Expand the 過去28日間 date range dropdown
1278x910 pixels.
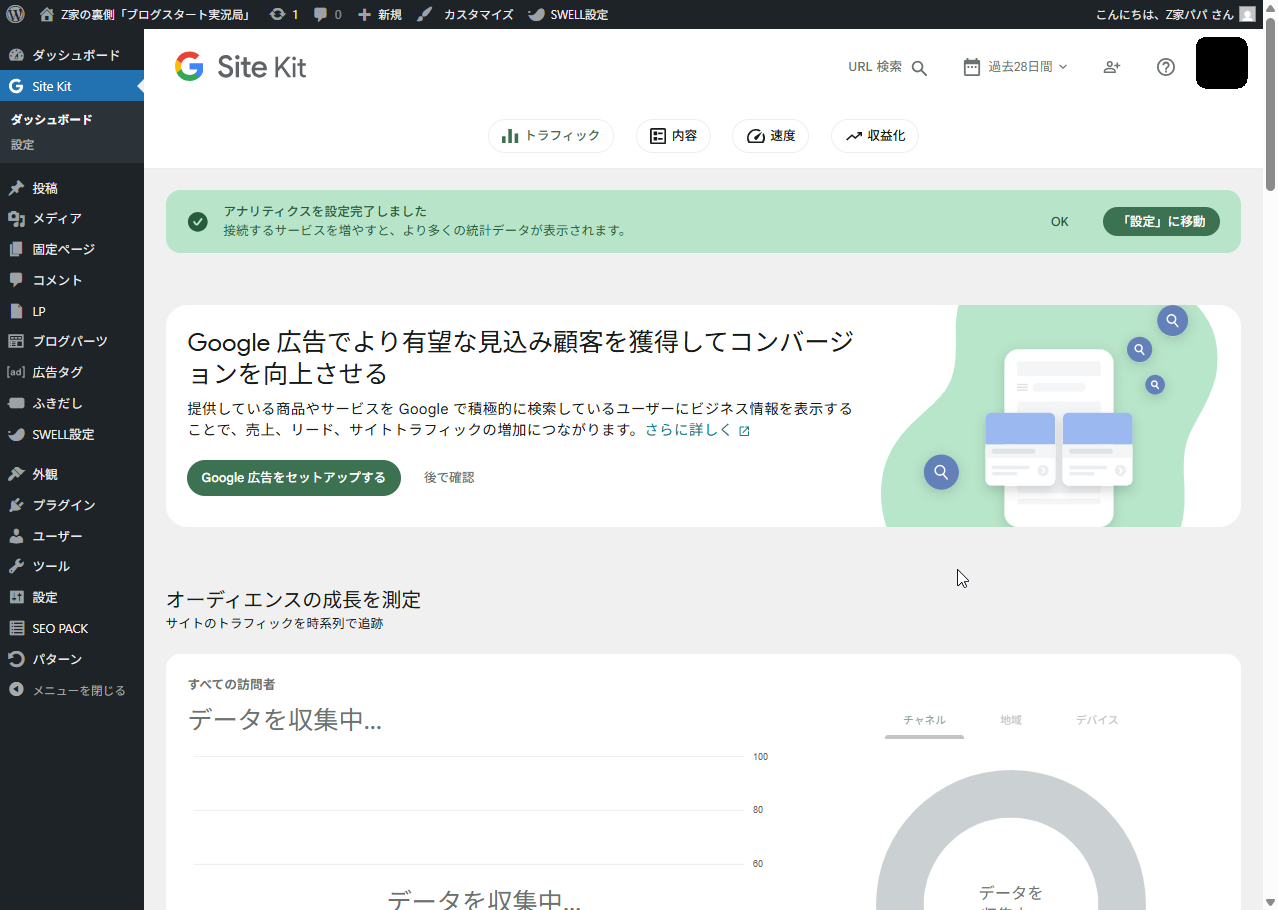[1015, 67]
